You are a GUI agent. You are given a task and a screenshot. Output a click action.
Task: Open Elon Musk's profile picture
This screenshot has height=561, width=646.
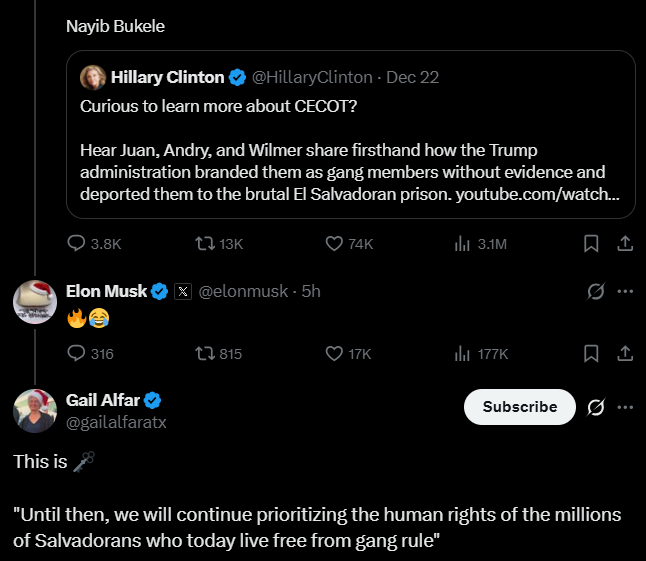pyautogui.click(x=34, y=301)
